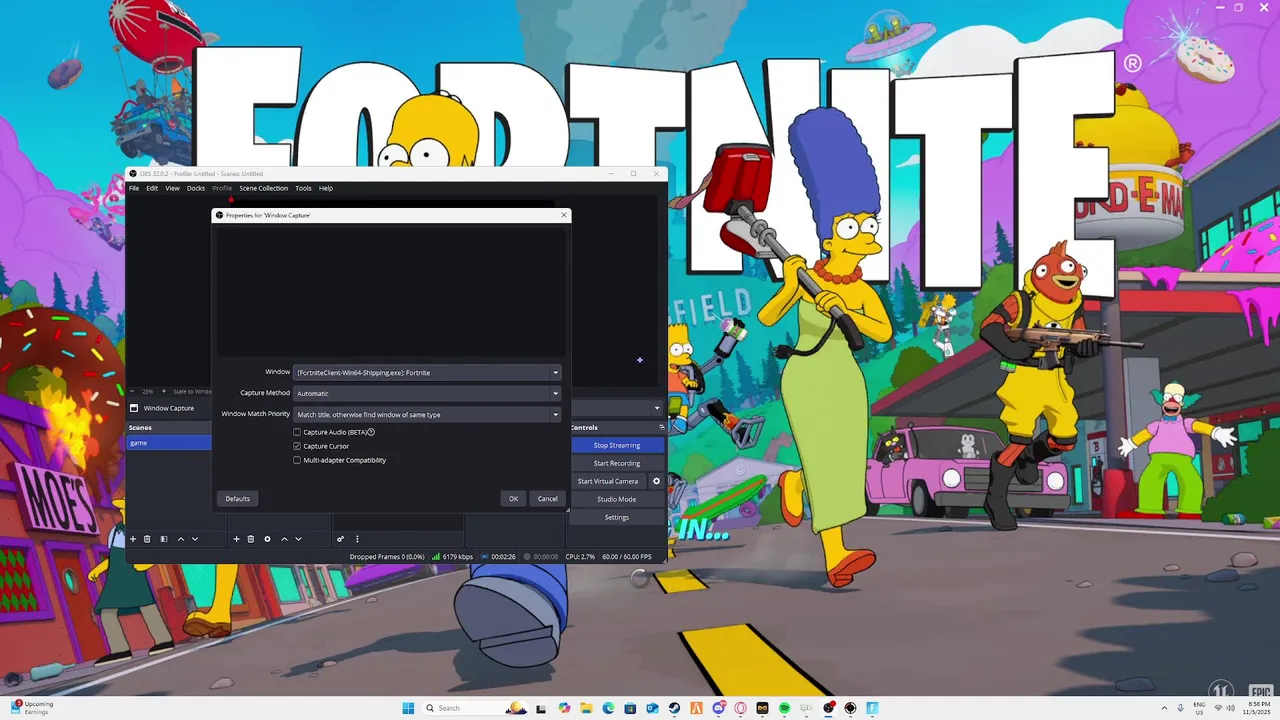Open Microsoft Store from the taskbar
The width and height of the screenshot is (1280, 720).
point(630,708)
